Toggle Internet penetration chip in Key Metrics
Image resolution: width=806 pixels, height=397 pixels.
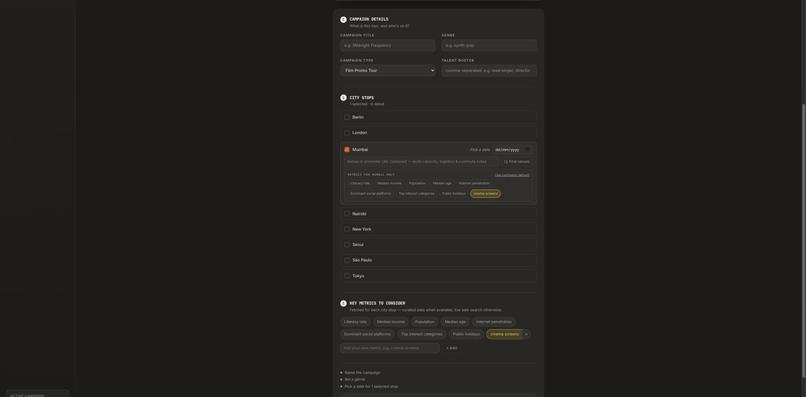click(494, 322)
